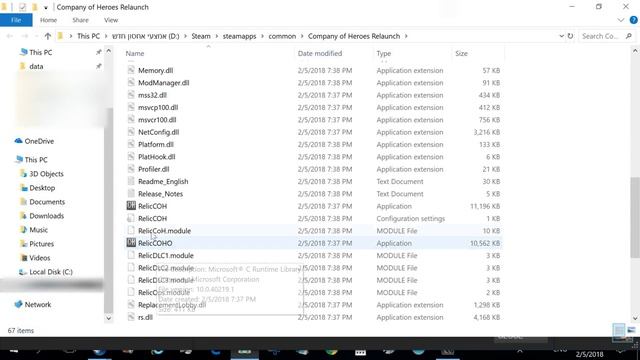
Task: Select the Readme_English text document icon
Action: coord(131,181)
